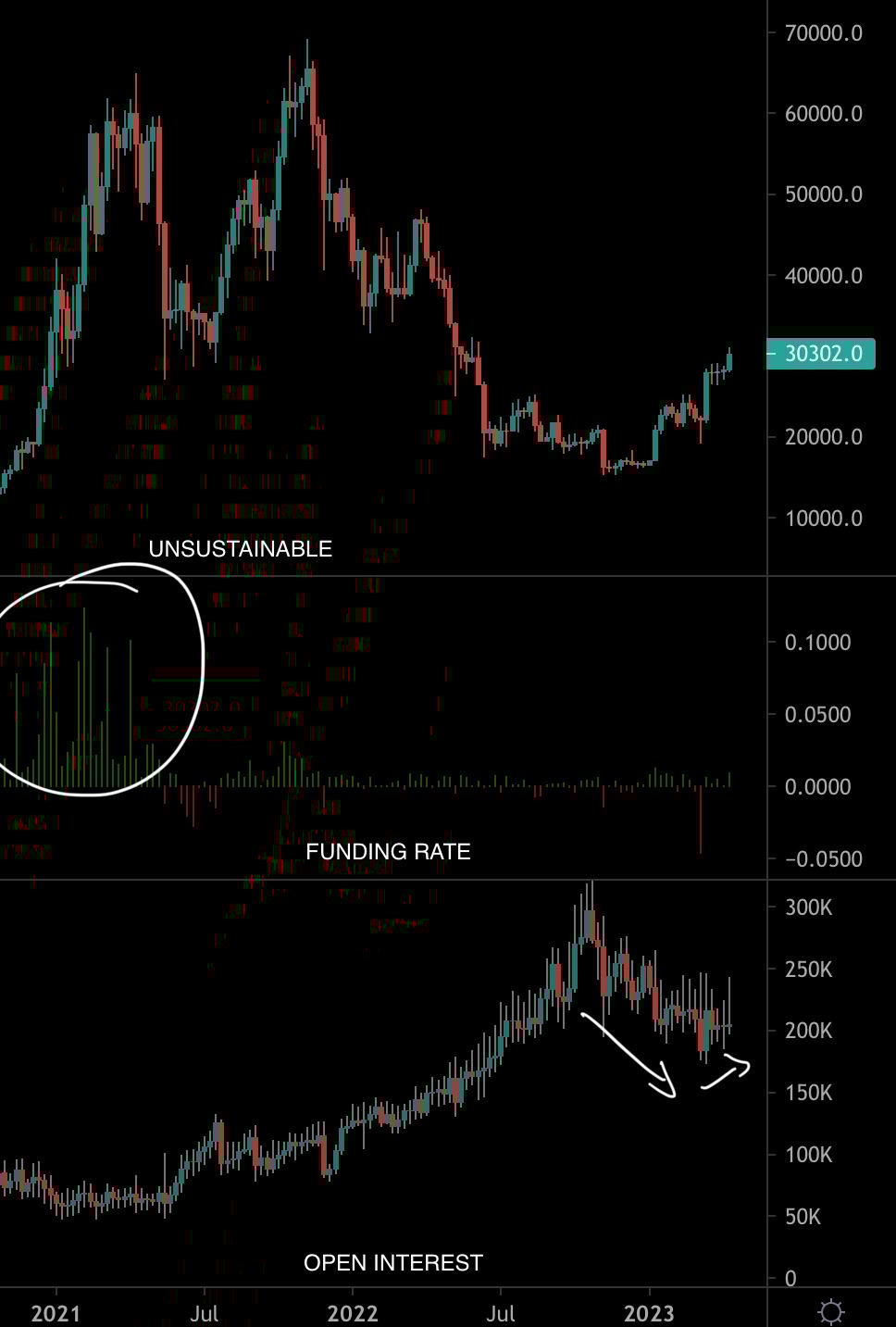Viewport: 896px width, 1327px height.
Task: Click the 300K open interest scale label
Action: click(808, 908)
